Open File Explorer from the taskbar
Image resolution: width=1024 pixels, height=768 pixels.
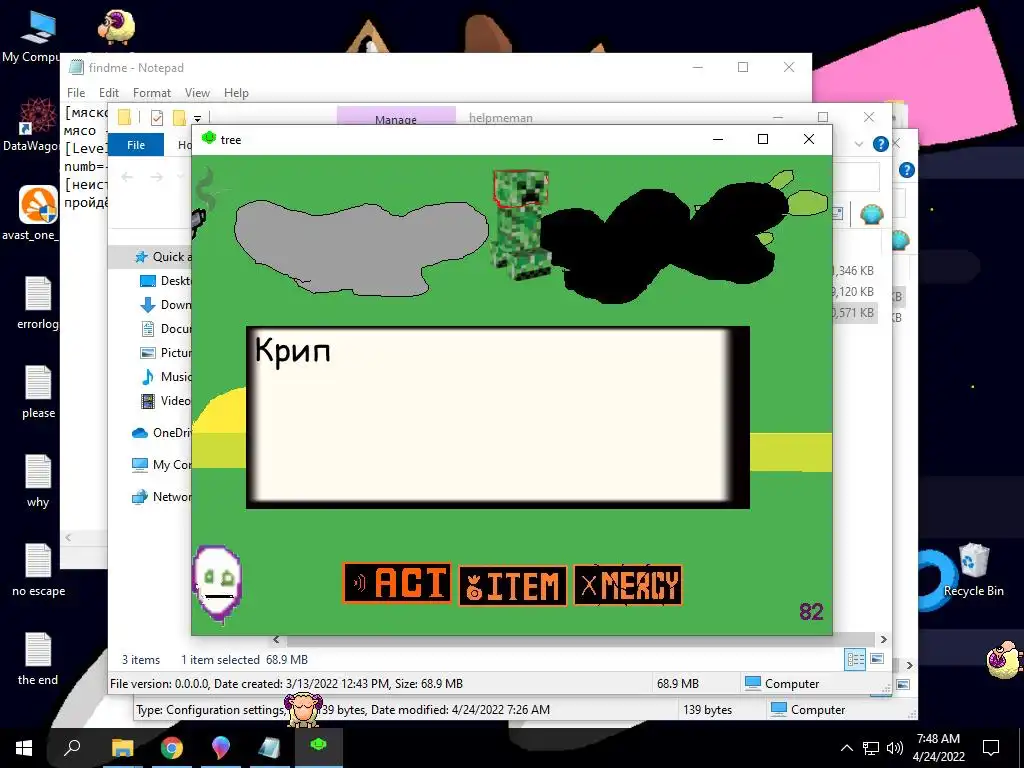[x=122, y=748]
